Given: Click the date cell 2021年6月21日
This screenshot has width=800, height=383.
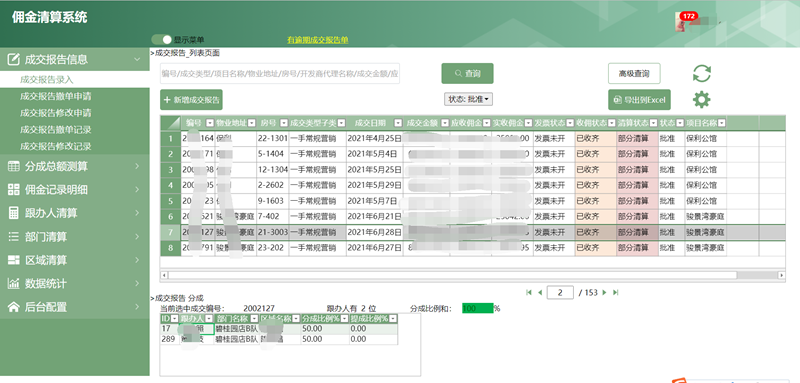Looking at the screenshot, I should [x=374, y=217].
